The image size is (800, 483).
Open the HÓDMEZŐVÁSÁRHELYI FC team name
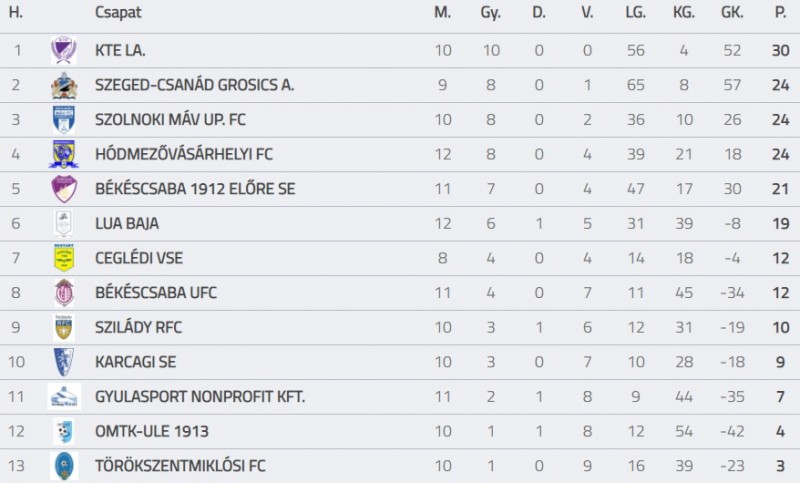(x=184, y=154)
